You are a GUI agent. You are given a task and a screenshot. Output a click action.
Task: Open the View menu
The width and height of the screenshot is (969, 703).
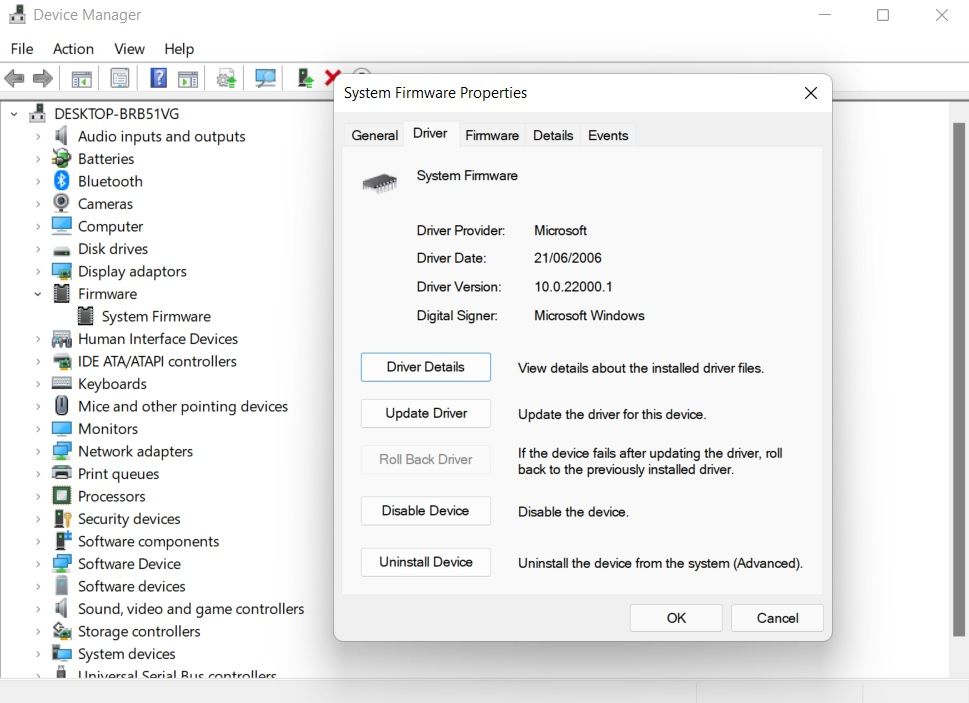pos(129,49)
